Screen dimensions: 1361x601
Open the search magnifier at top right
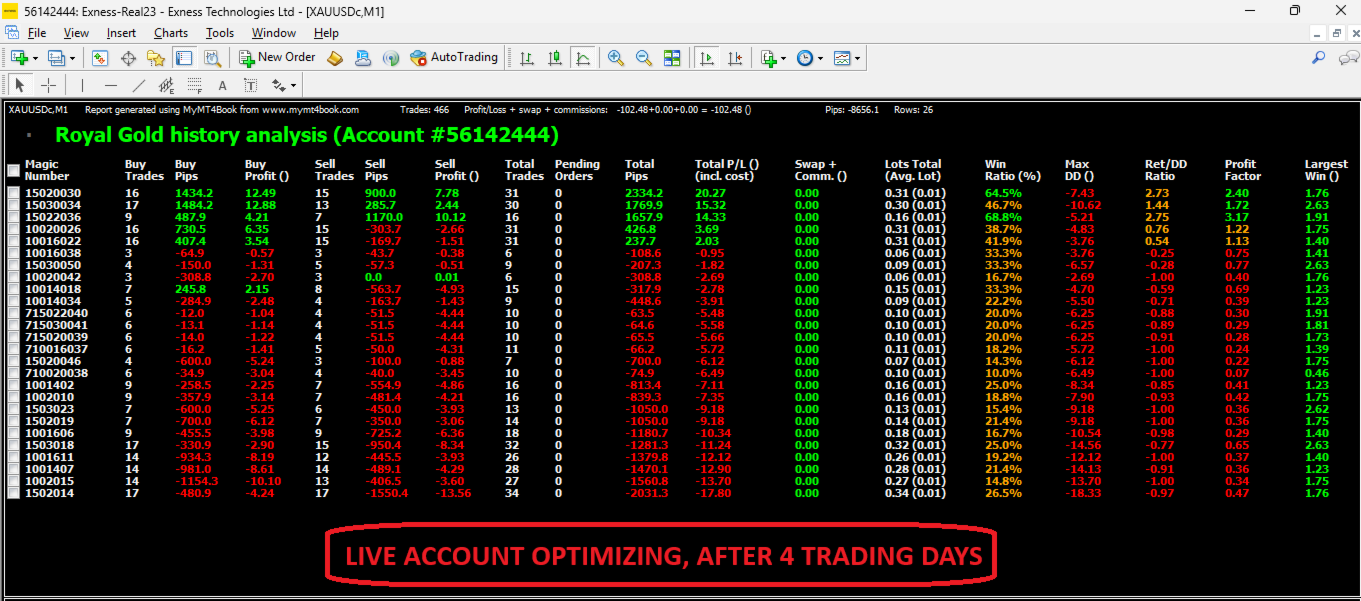click(x=1320, y=58)
